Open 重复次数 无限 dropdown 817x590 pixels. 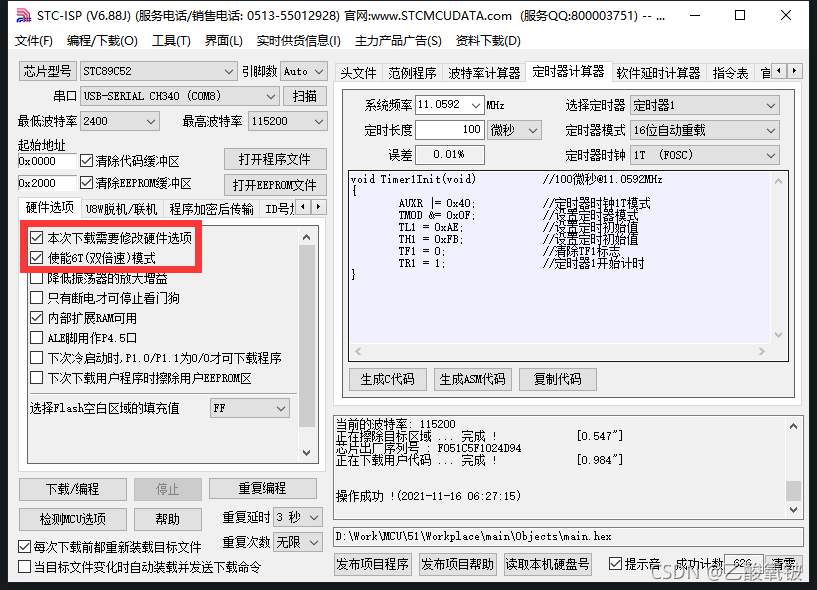click(298, 542)
